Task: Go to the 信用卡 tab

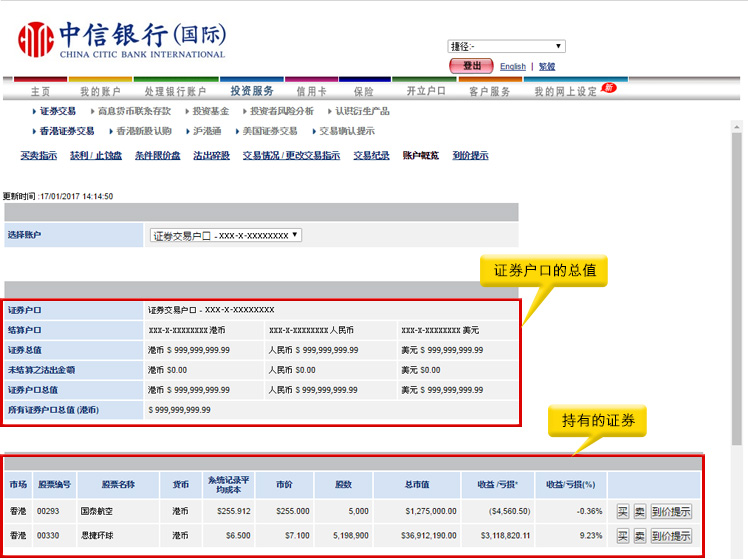Action: (312, 91)
